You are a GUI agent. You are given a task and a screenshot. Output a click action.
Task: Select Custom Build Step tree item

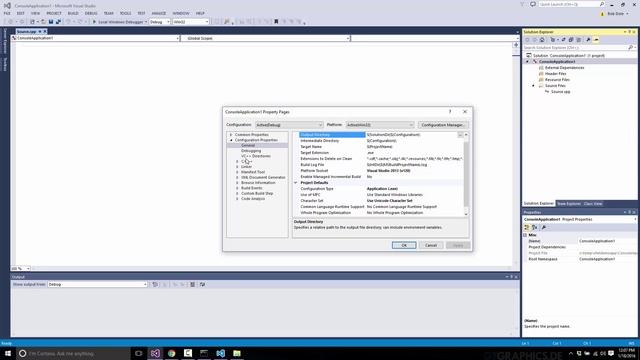click(257, 193)
